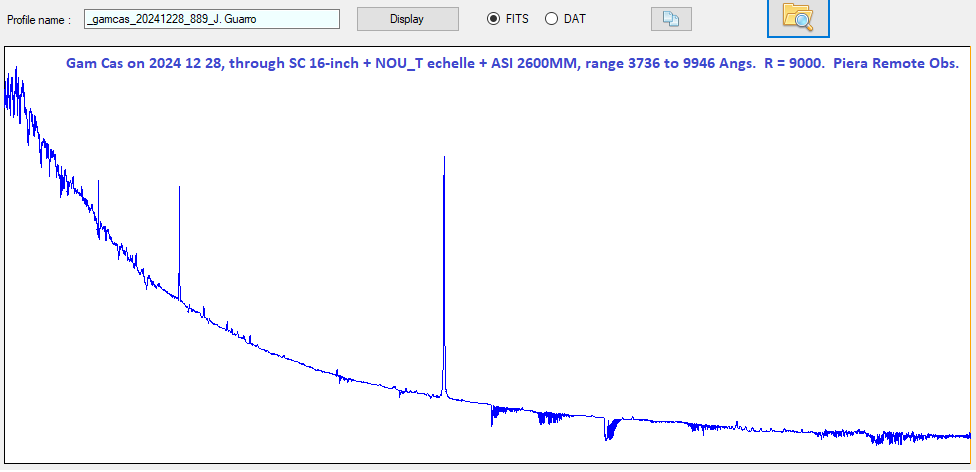Click the folder search browse icon
Screen dimensions: 976x472
coord(798,17)
